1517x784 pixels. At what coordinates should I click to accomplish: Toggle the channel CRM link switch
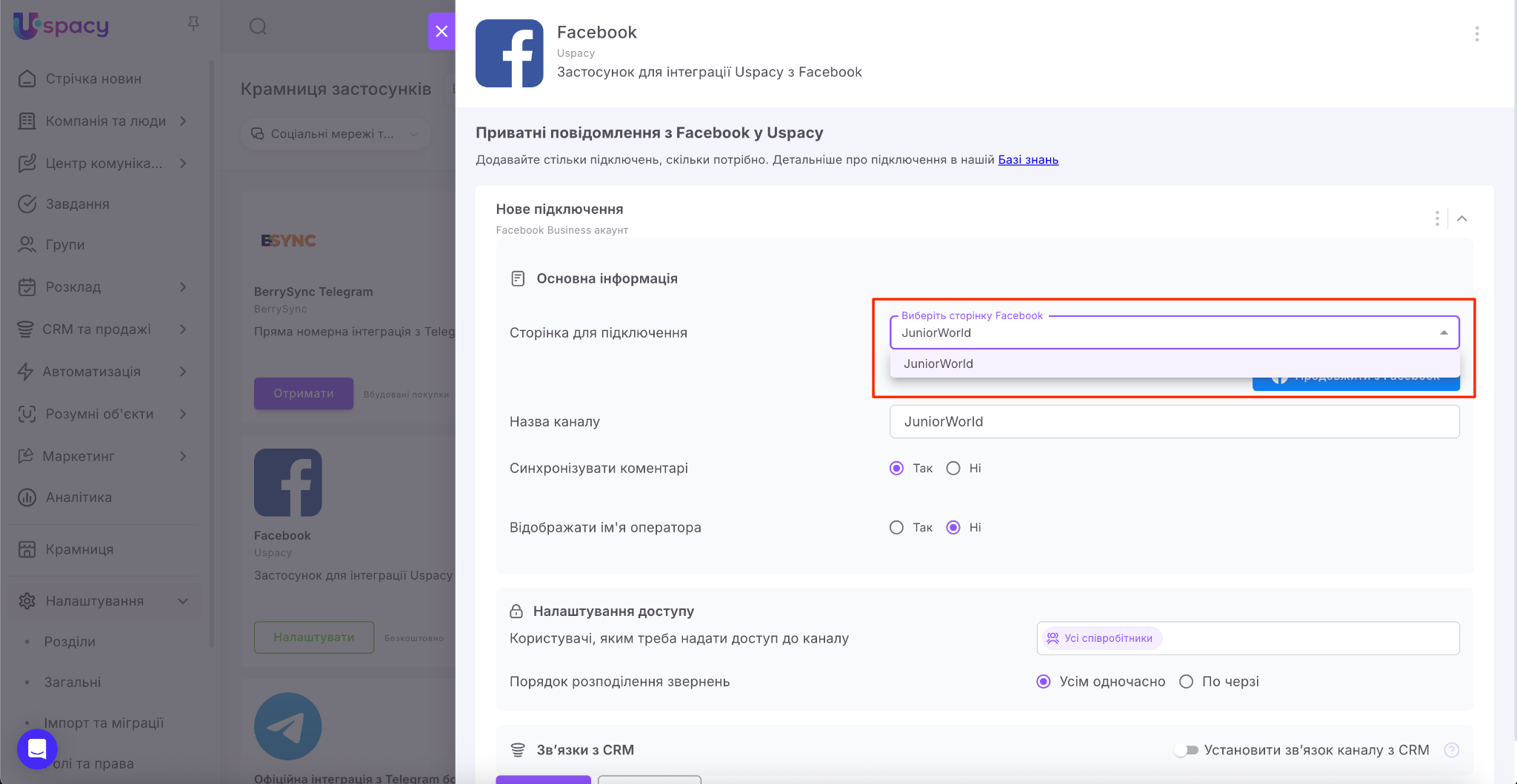pyautogui.click(x=1187, y=750)
